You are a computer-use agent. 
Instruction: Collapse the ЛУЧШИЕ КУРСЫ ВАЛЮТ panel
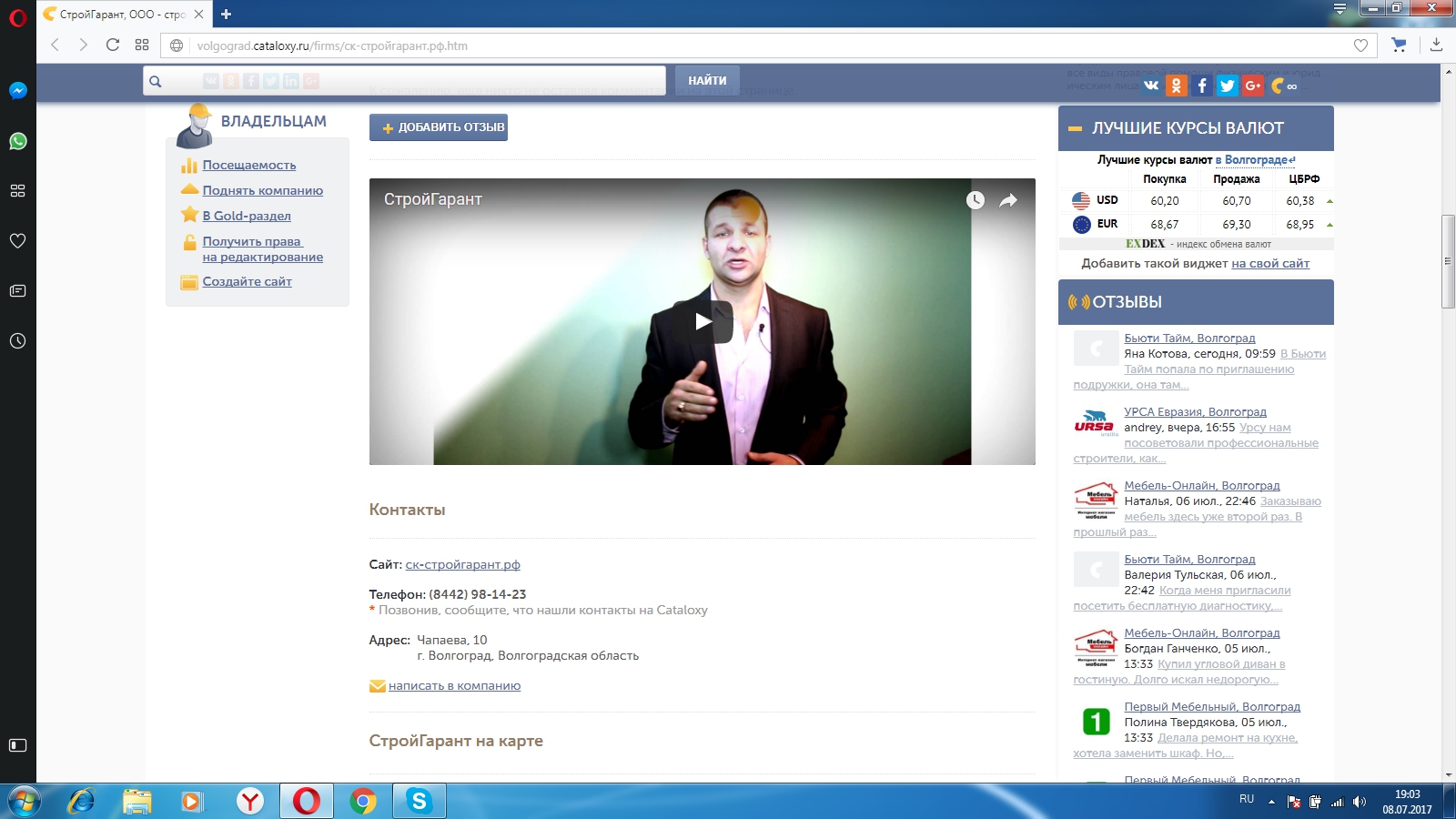coord(1075,129)
